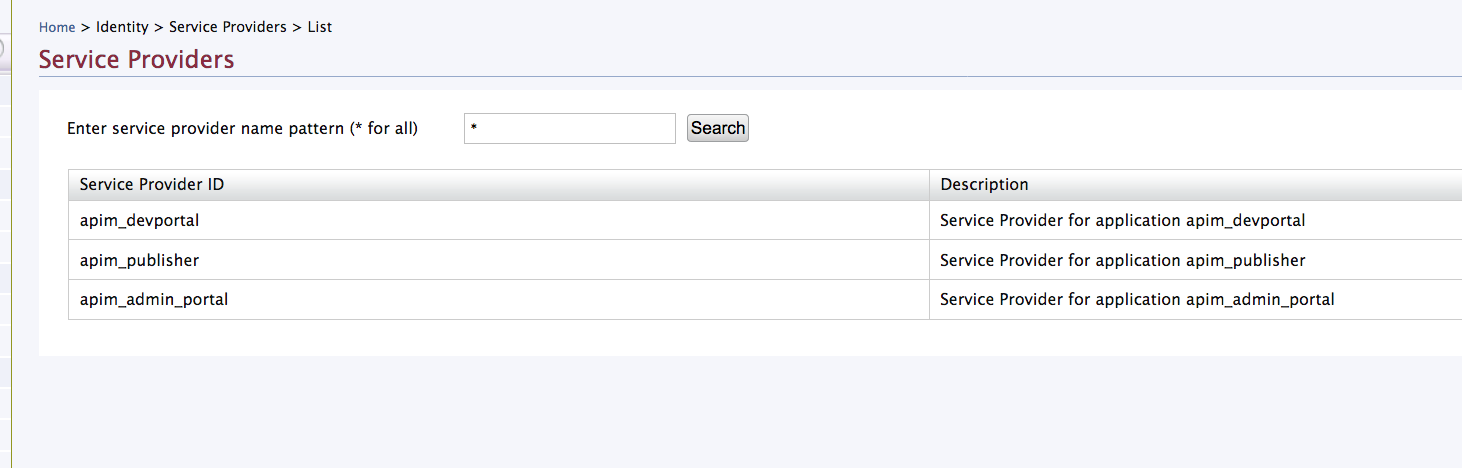Click the description for application apim_admin_portal
The width and height of the screenshot is (1462, 468).
[1137, 299]
